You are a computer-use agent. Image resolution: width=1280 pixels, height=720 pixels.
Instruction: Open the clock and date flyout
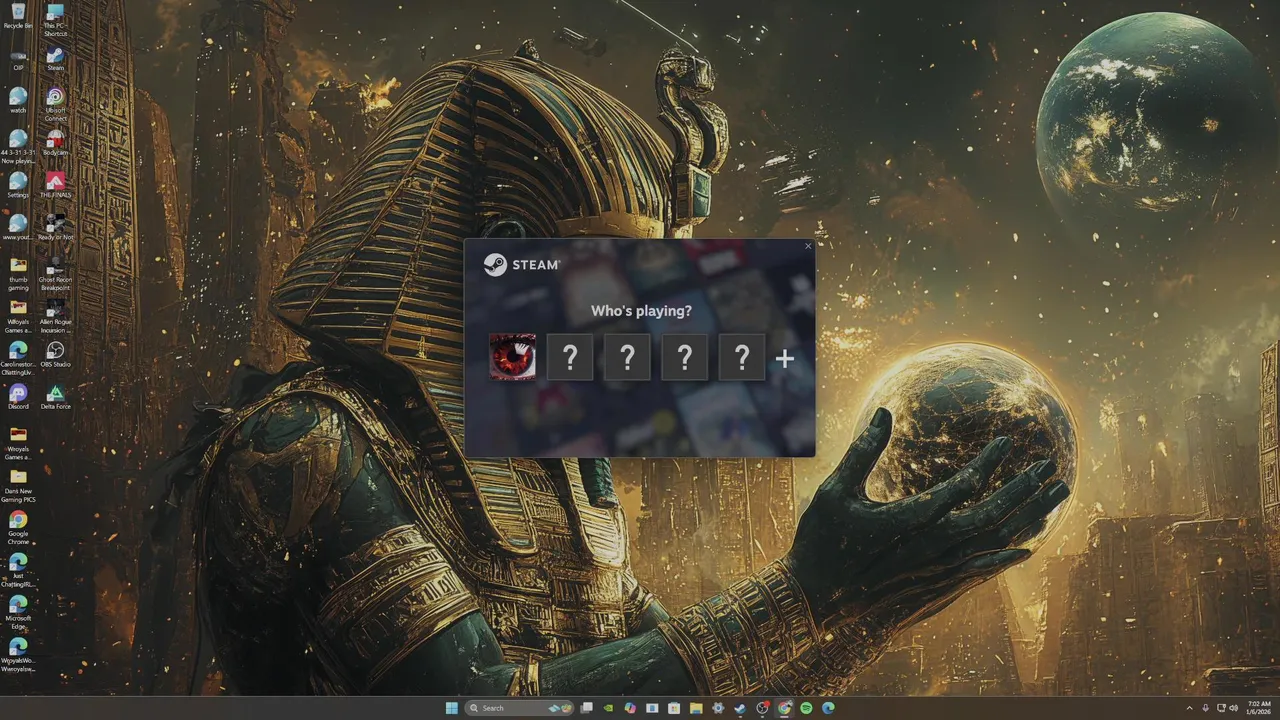coord(1259,708)
